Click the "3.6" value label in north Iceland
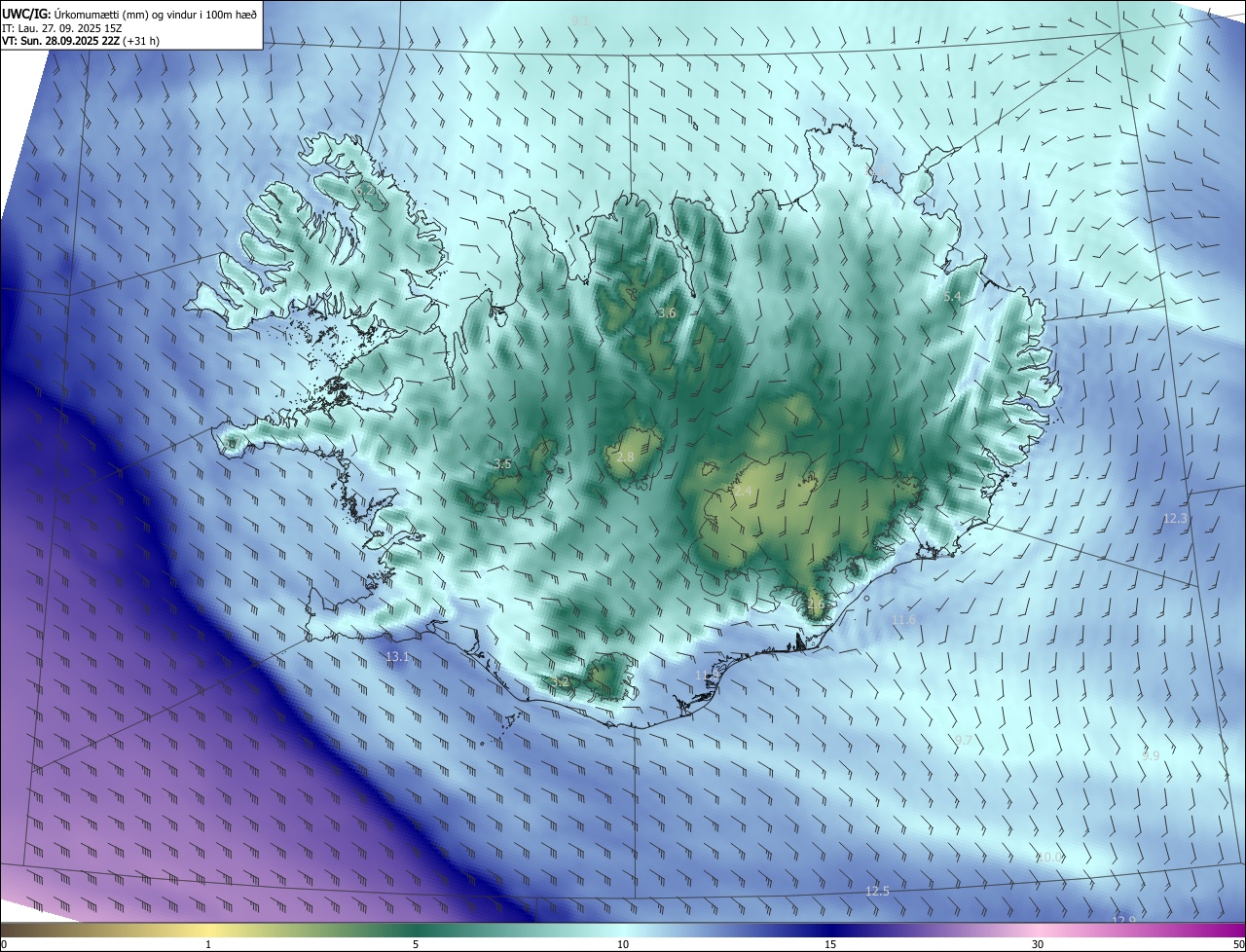This screenshot has width=1246, height=952. (x=667, y=313)
